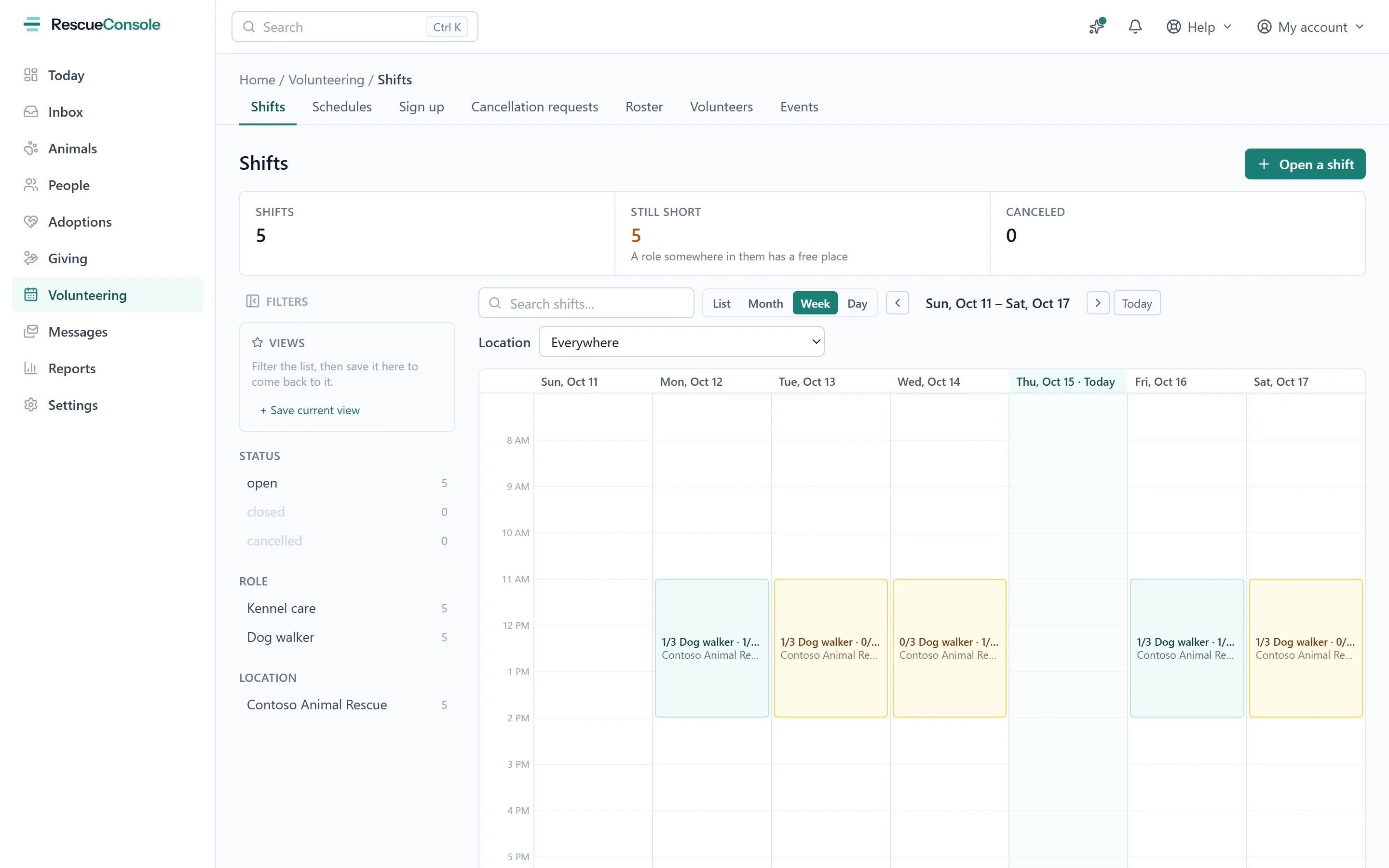Open Giving section
The height and width of the screenshot is (868, 1389).
[x=108, y=258]
